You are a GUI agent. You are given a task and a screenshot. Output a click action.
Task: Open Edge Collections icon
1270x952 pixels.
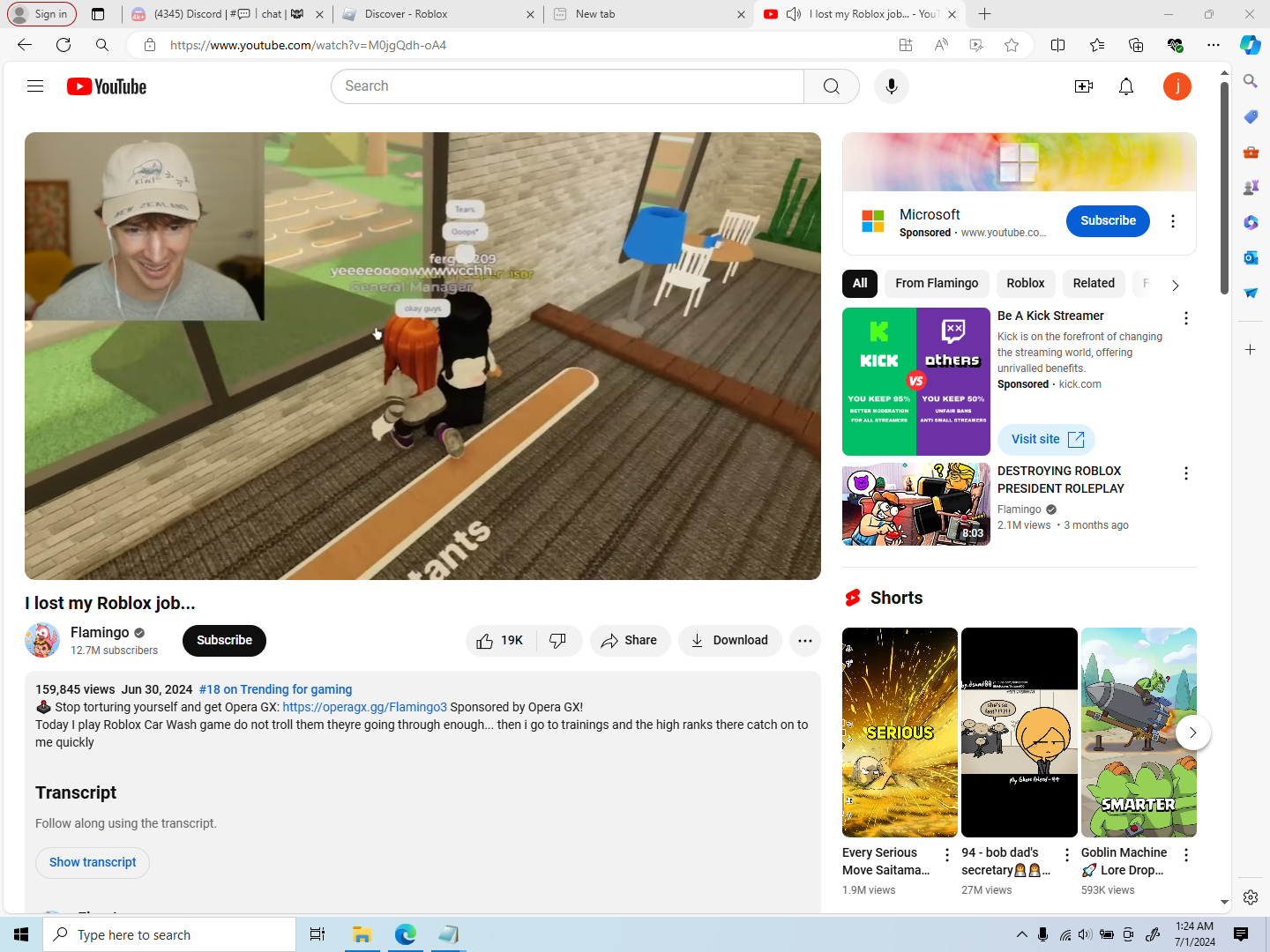click(1136, 45)
